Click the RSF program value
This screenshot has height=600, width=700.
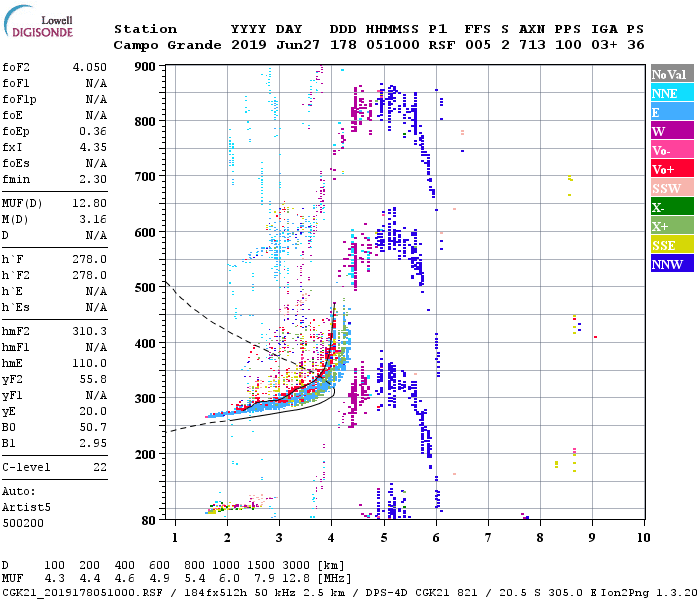(x=442, y=45)
